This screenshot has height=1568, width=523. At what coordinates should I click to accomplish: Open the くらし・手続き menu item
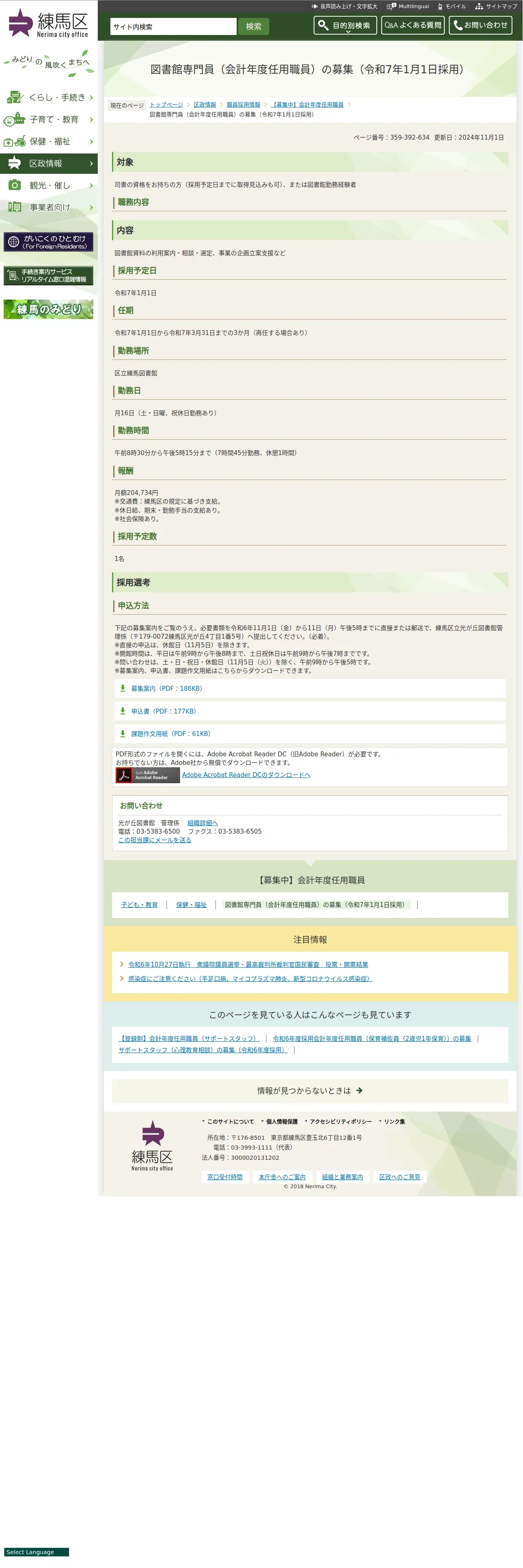click(x=49, y=97)
